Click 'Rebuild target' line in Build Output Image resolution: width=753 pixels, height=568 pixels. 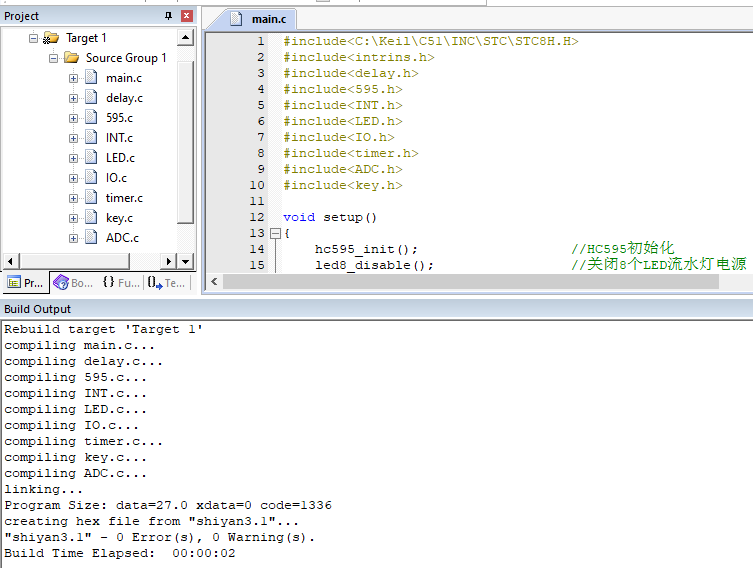pyautogui.click(x=103, y=329)
